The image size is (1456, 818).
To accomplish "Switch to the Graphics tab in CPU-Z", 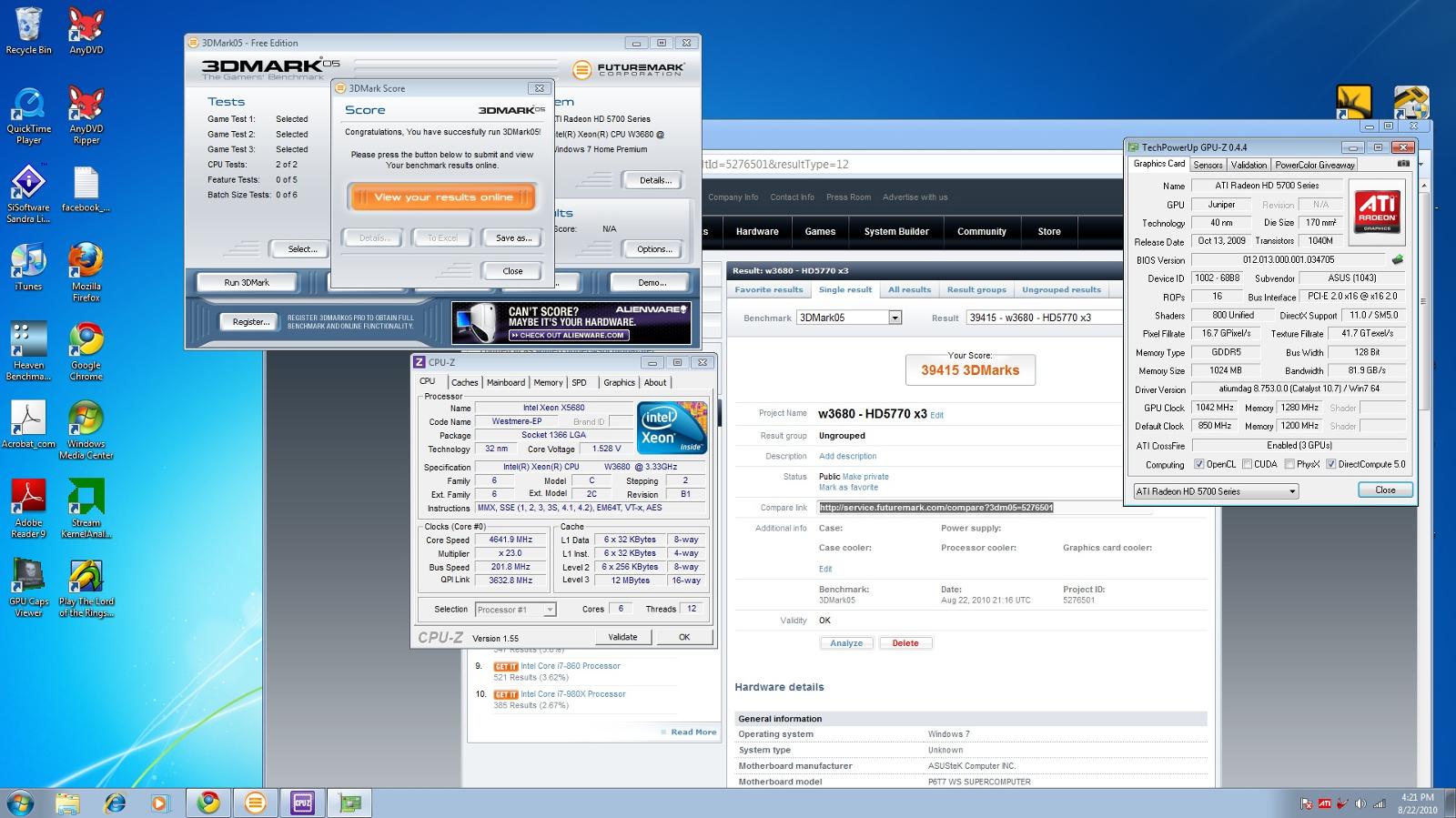I will (619, 382).
